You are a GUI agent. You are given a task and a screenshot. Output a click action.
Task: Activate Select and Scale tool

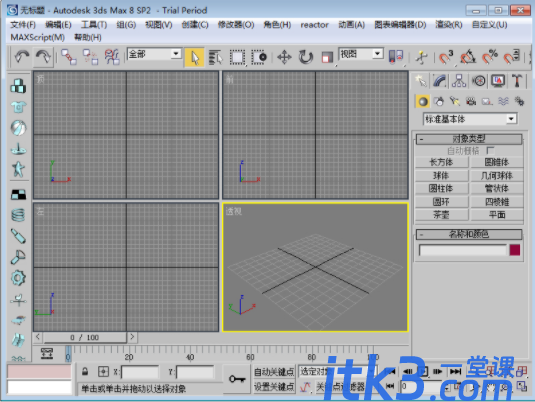[x=327, y=57]
